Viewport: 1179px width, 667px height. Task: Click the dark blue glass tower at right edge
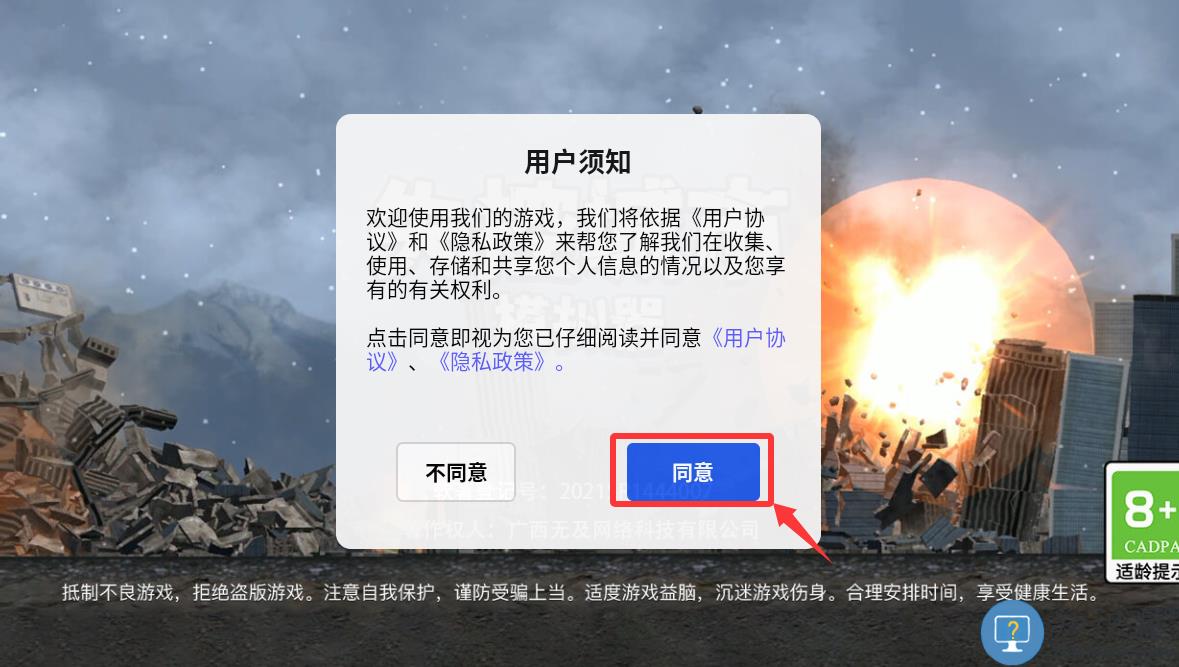click(x=1153, y=376)
